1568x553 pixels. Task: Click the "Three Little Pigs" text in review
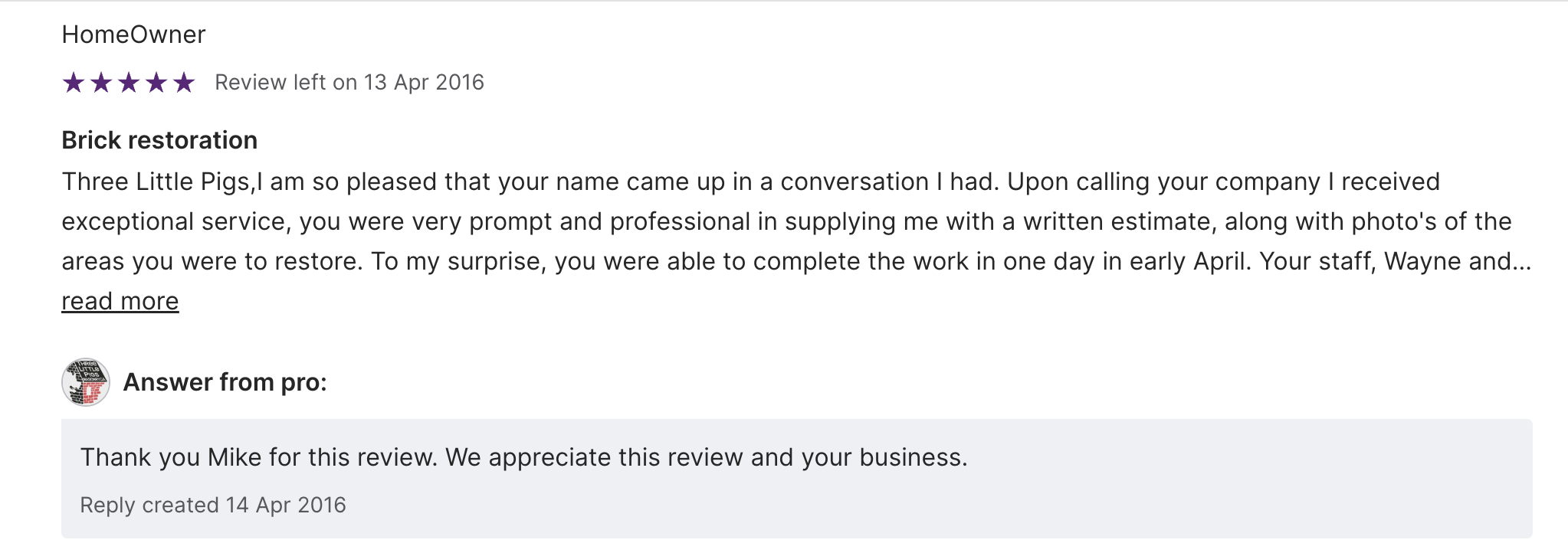[156, 182]
